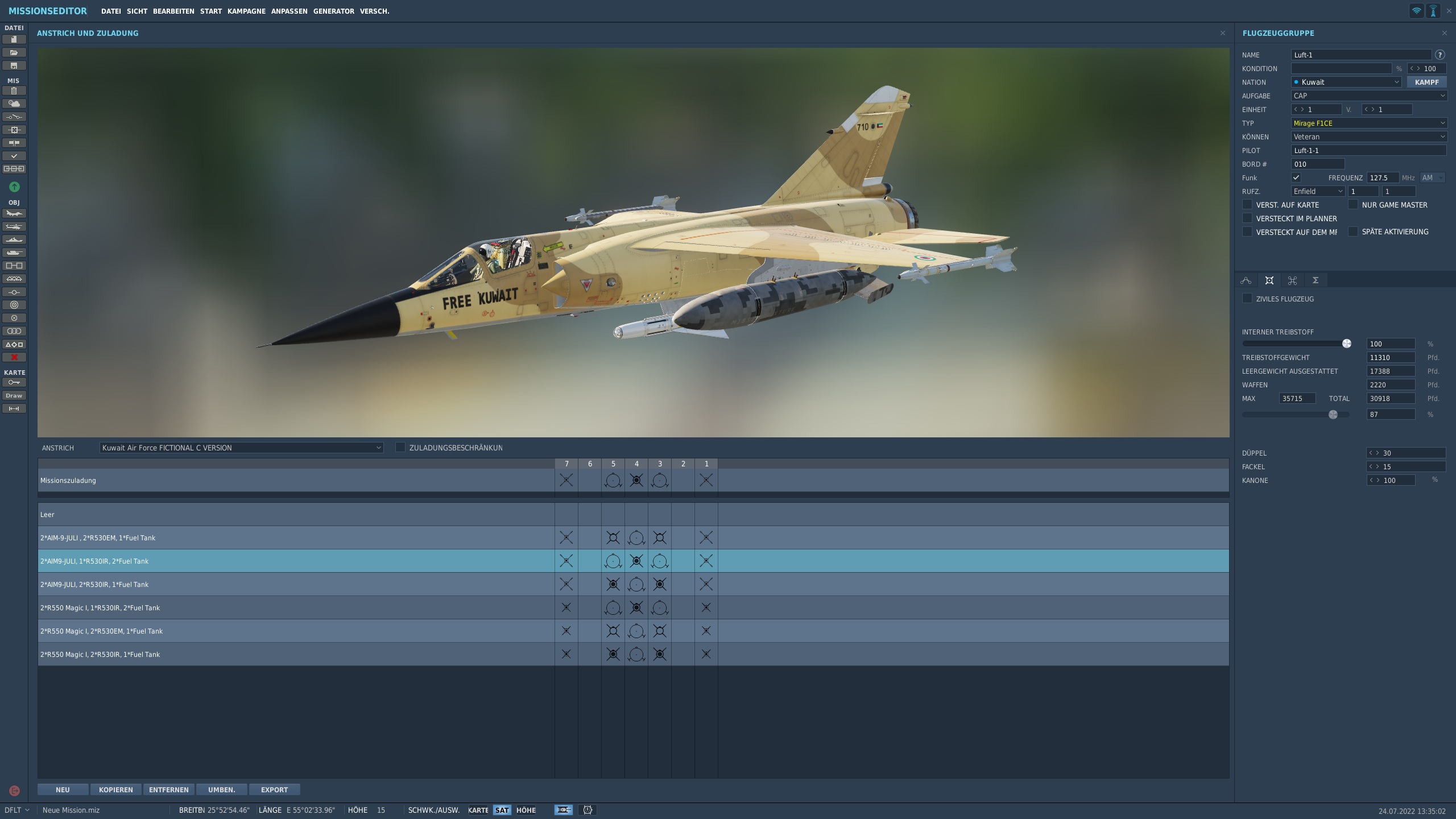The width and height of the screenshot is (1456, 819).
Task: Click the Kopieren button
Action: pyautogui.click(x=116, y=789)
